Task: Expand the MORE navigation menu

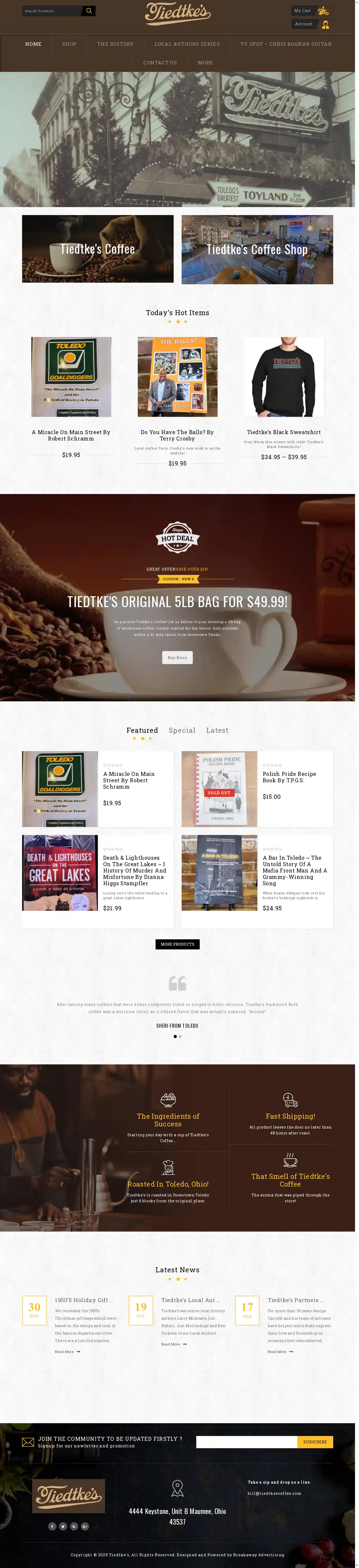Action: coord(205,63)
